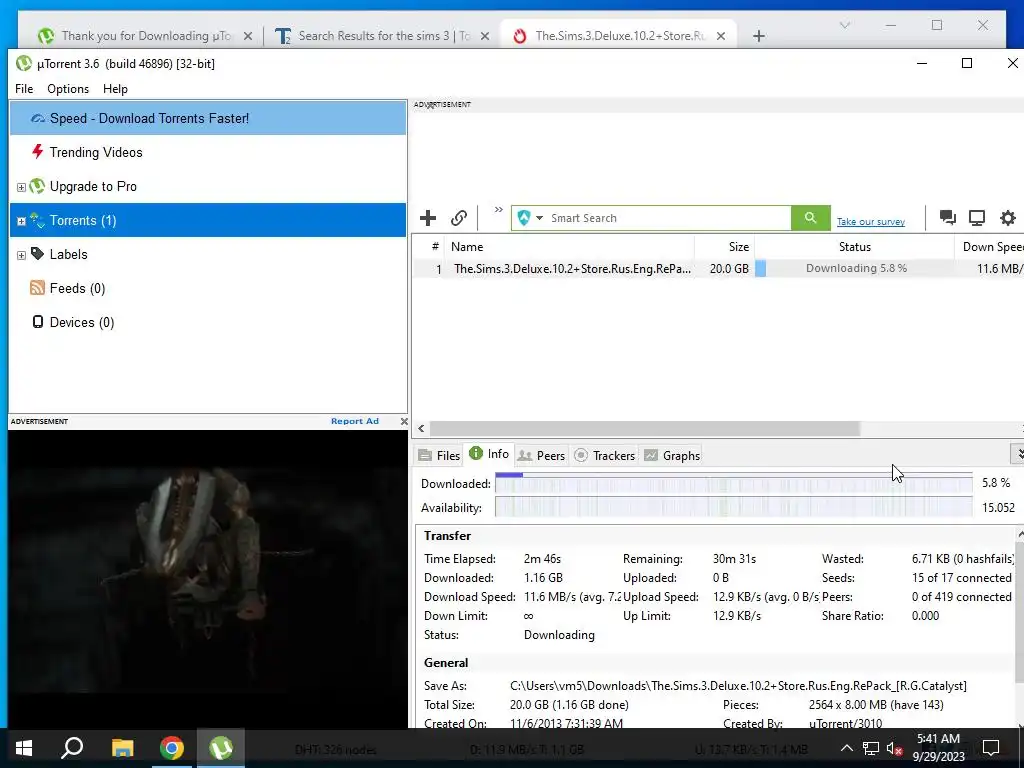Open a new Chrome tab with plus button
The image size is (1024, 768).
pyautogui.click(x=758, y=36)
